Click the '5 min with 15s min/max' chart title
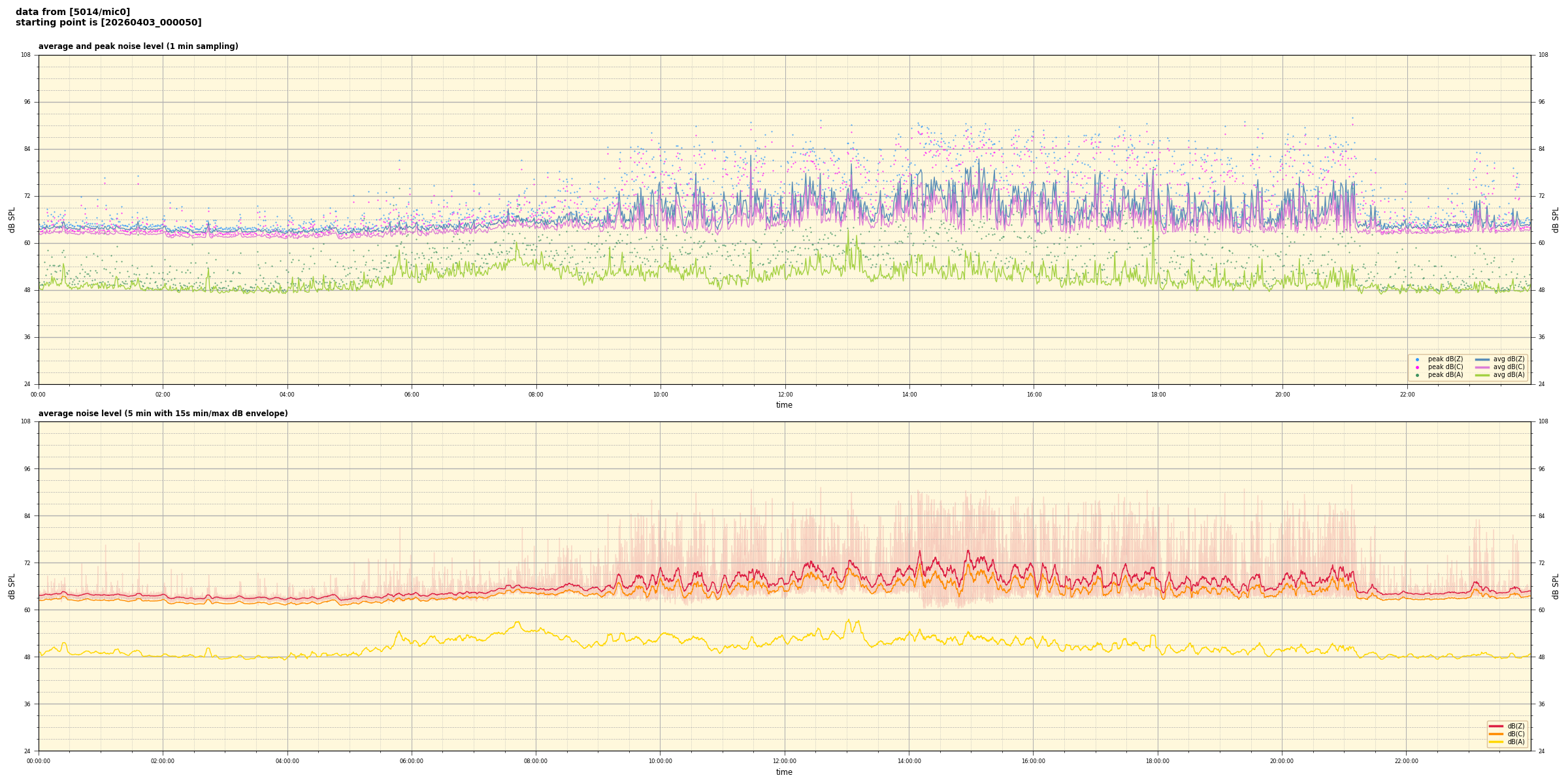This screenshot has height=784, width=1568. [x=163, y=414]
